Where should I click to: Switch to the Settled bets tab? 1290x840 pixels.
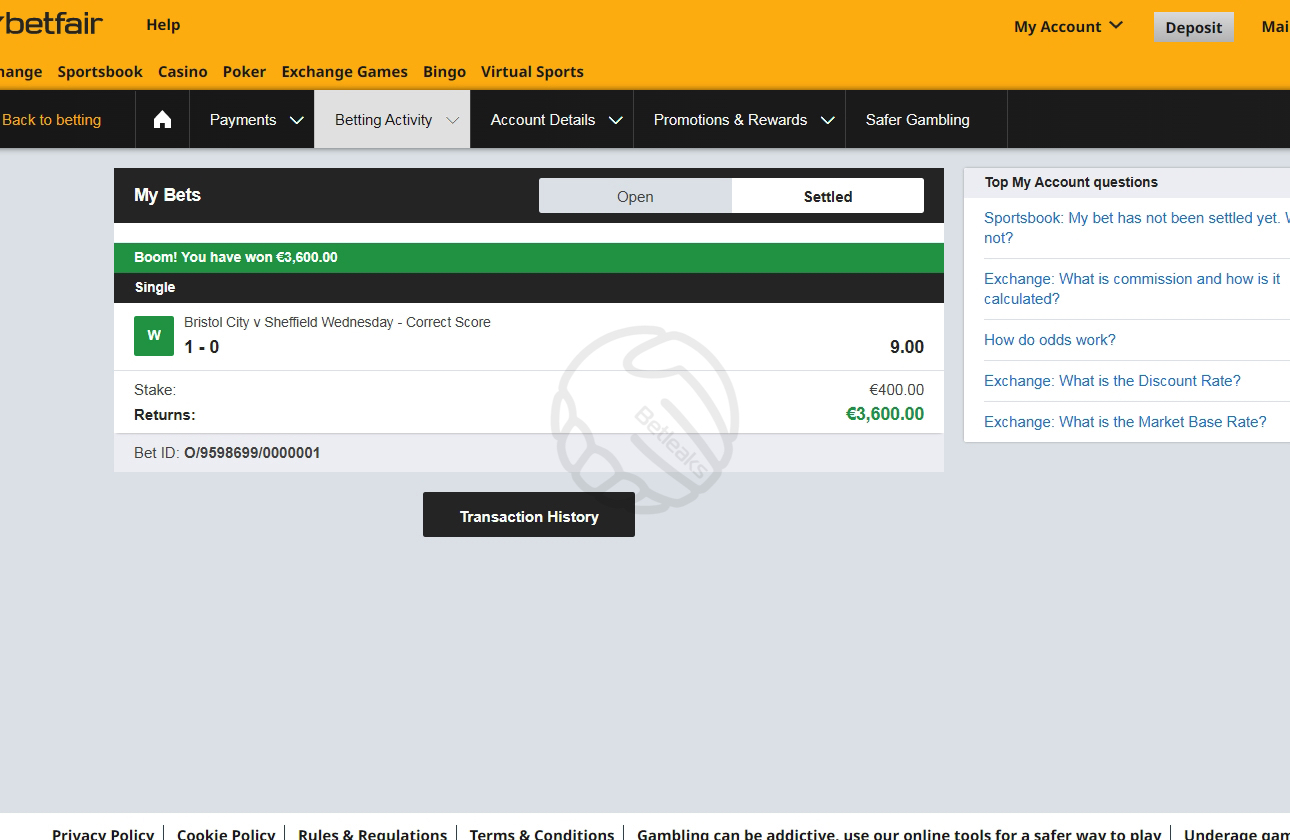[828, 196]
